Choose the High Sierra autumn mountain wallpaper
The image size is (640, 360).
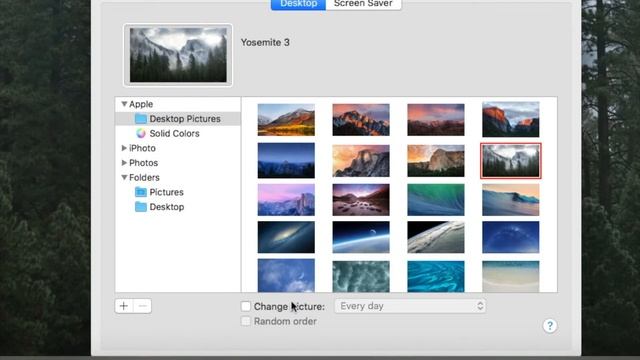tap(286, 120)
